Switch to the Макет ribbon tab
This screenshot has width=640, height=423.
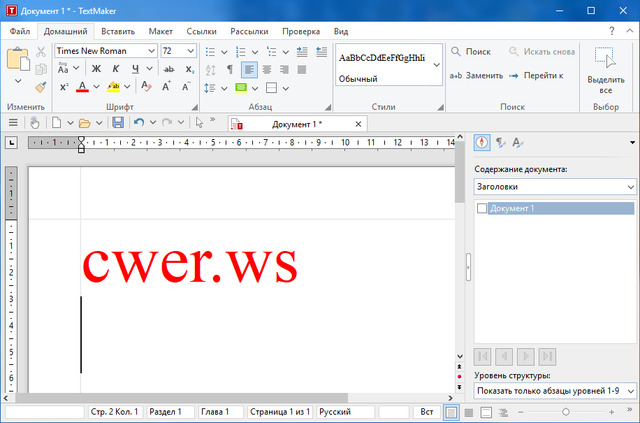point(160,31)
